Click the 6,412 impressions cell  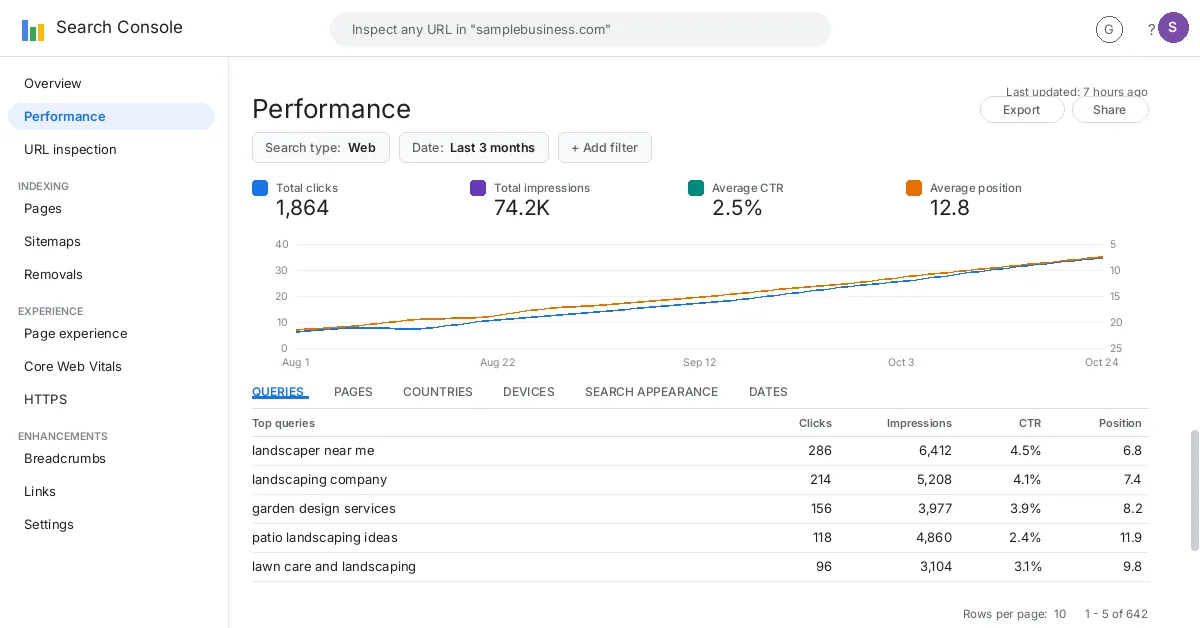click(935, 451)
